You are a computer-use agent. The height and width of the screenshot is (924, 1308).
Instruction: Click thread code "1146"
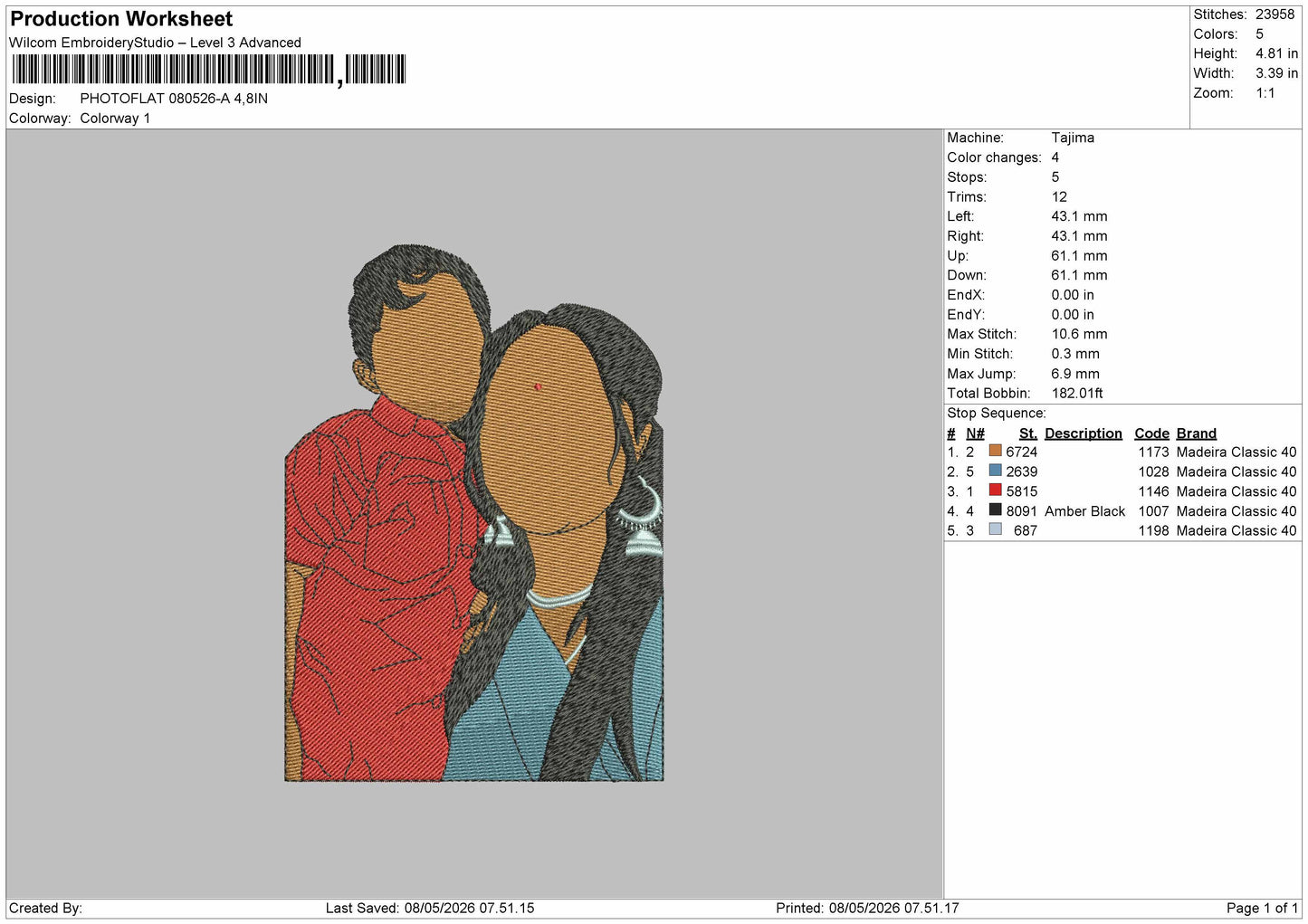click(x=1154, y=492)
